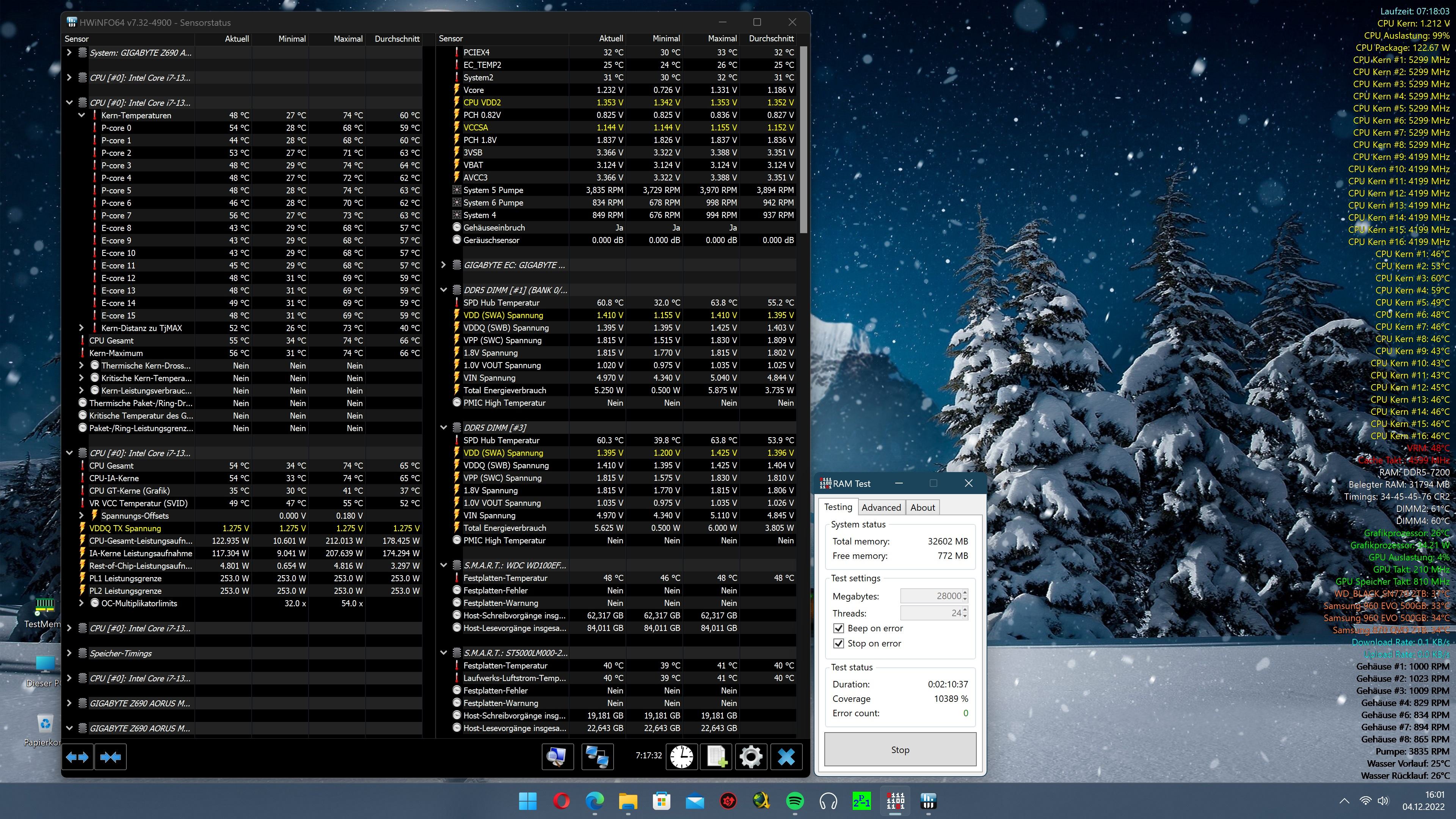Open Microsoft Edge from the taskbar
Image resolution: width=1456 pixels, height=819 pixels.
coord(595,801)
